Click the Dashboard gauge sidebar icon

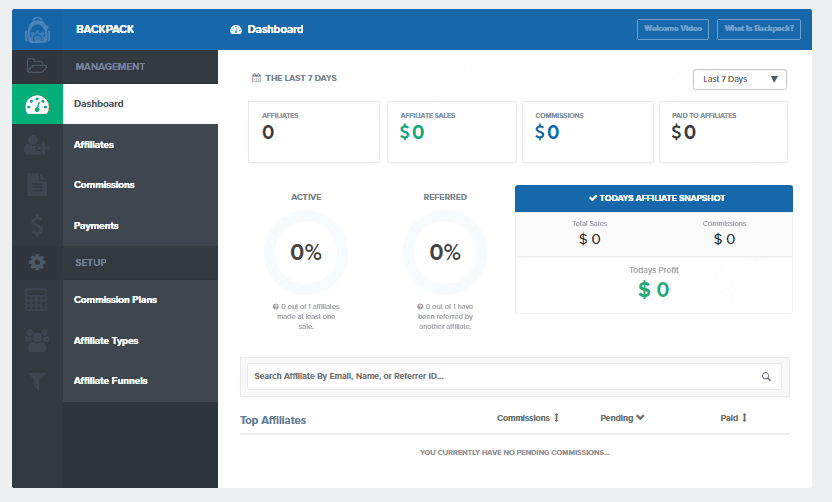pyautogui.click(x=37, y=105)
